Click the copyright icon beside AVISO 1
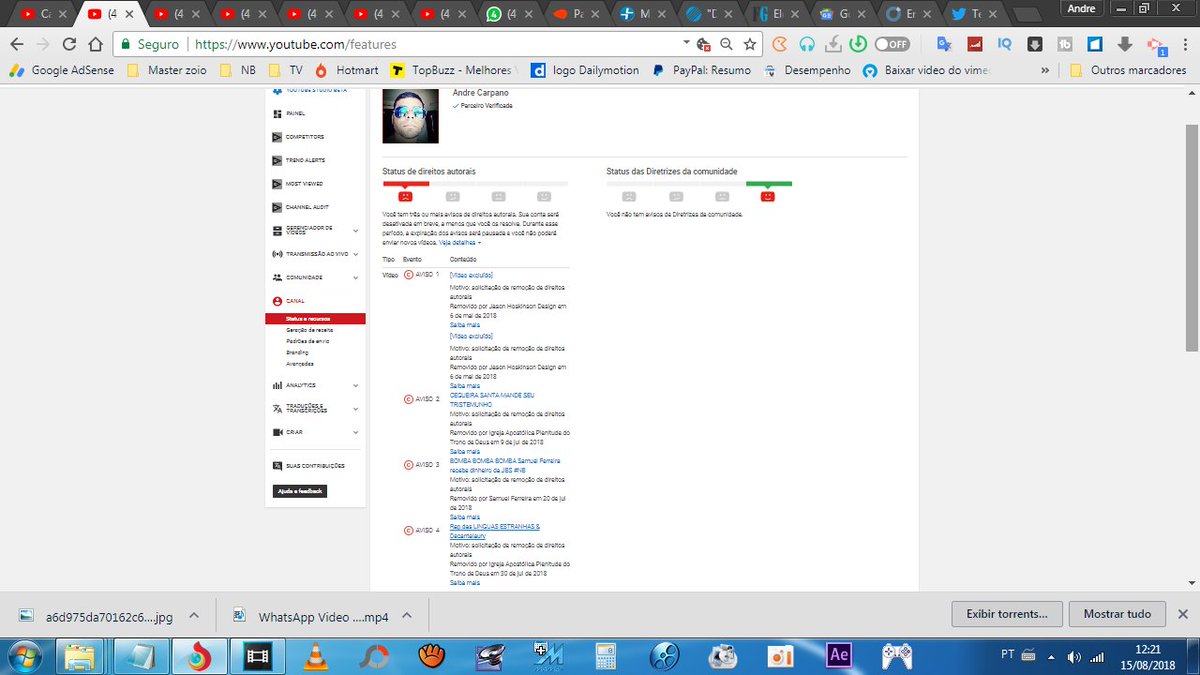1200x675 pixels. [x=408, y=275]
